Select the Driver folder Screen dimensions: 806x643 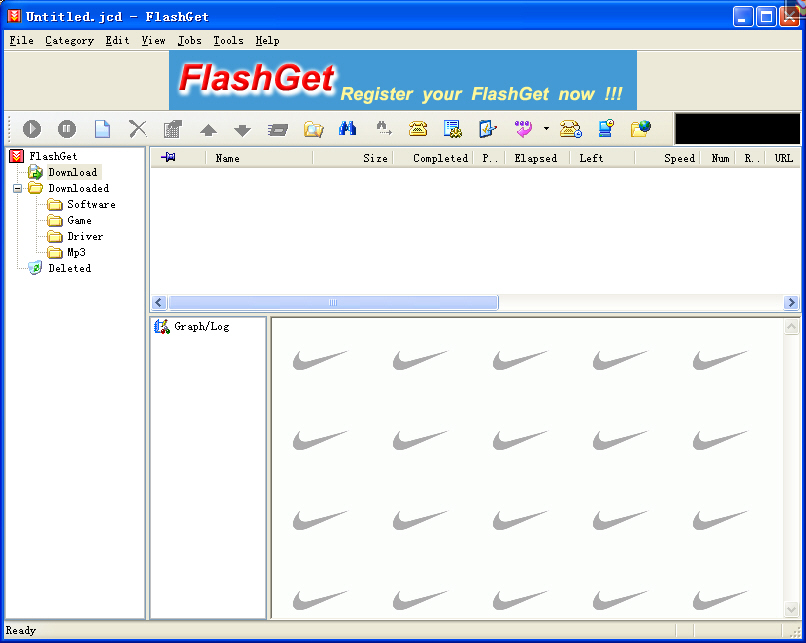(85, 236)
